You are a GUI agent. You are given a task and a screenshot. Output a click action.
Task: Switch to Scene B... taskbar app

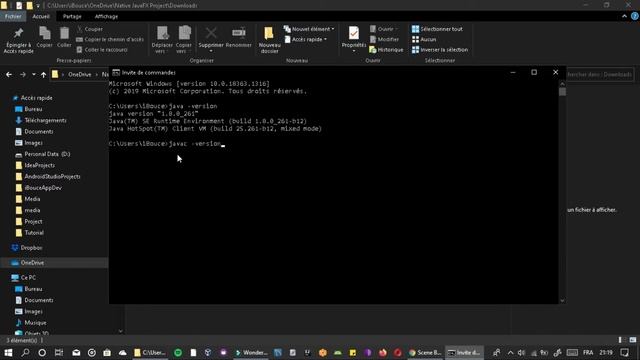tap(425, 353)
